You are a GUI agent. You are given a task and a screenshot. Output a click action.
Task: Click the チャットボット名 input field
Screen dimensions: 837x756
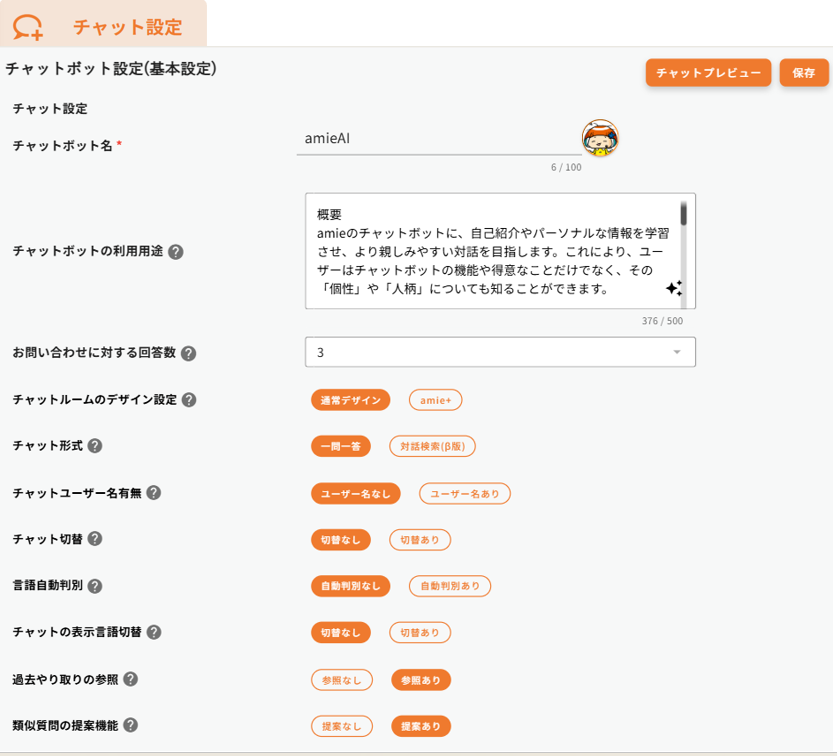[439, 140]
